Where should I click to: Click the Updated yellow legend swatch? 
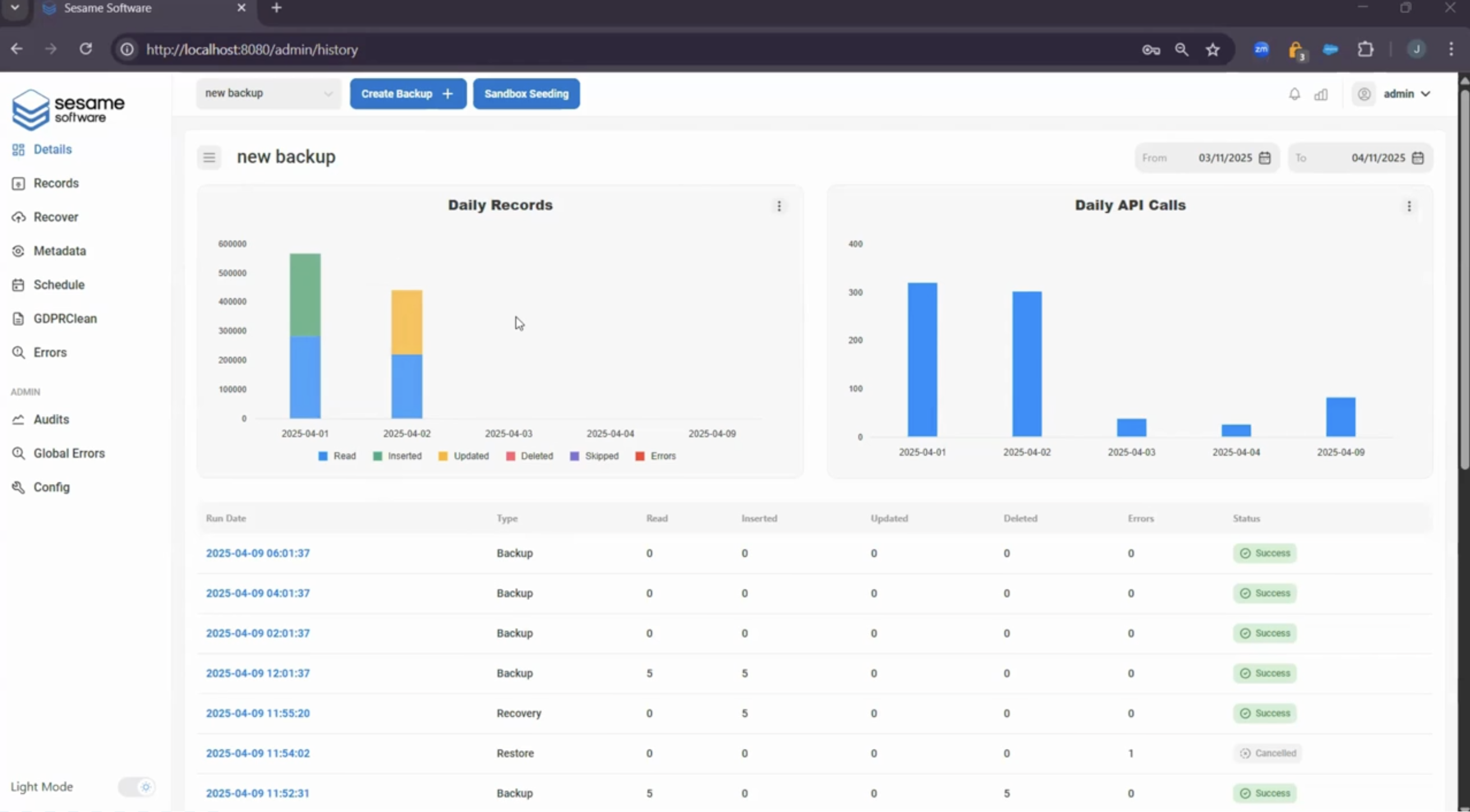(x=443, y=456)
